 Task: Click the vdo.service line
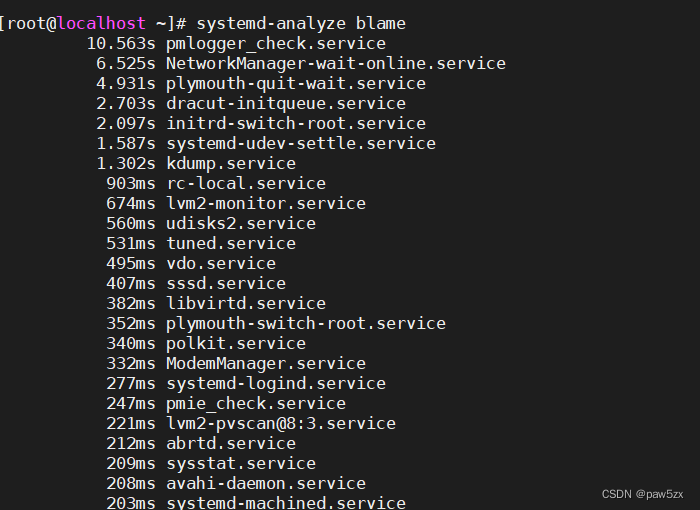point(220,263)
